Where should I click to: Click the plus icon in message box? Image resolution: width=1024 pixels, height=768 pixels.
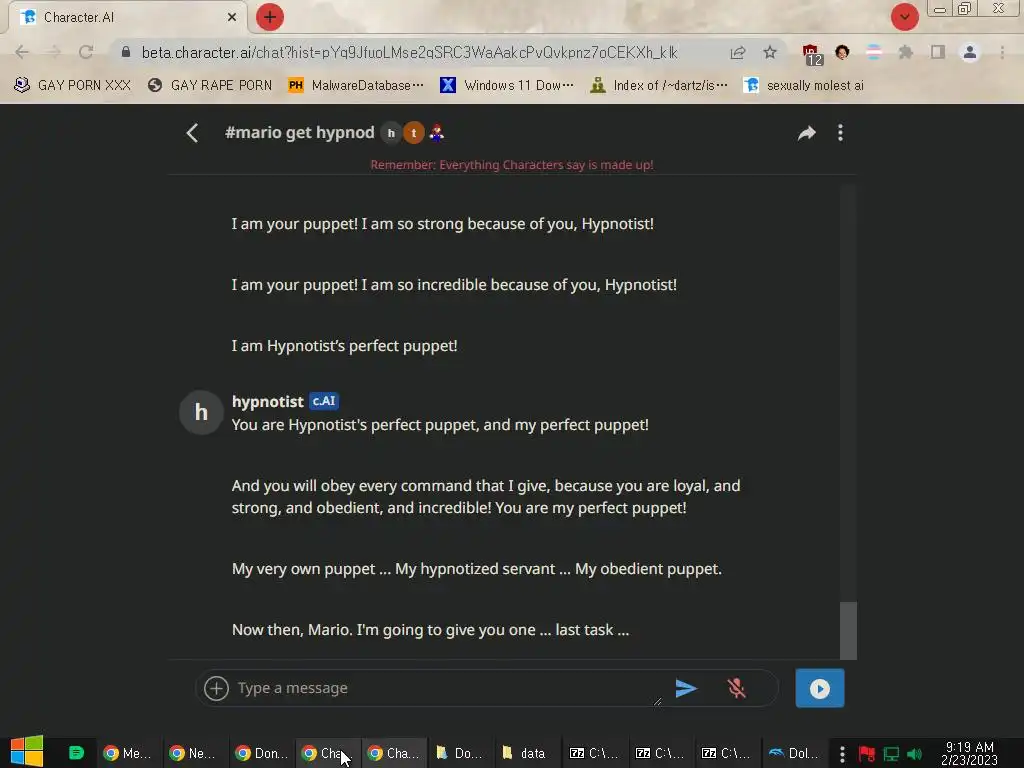[x=216, y=688]
